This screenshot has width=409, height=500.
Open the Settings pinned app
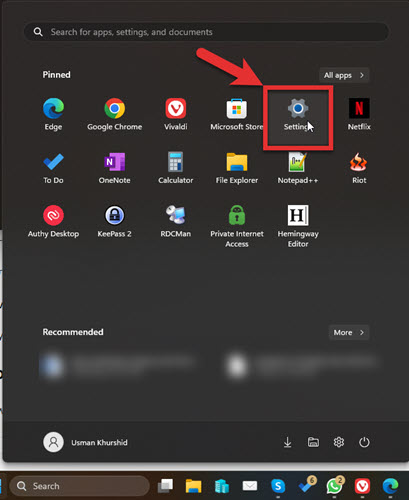[298, 114]
